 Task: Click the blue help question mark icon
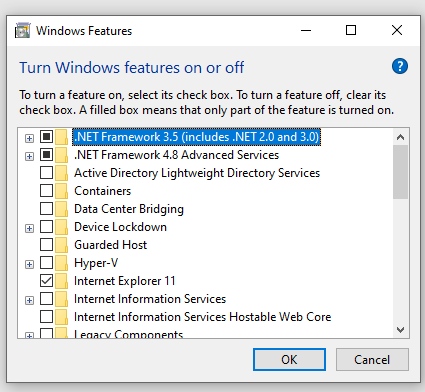[400, 66]
